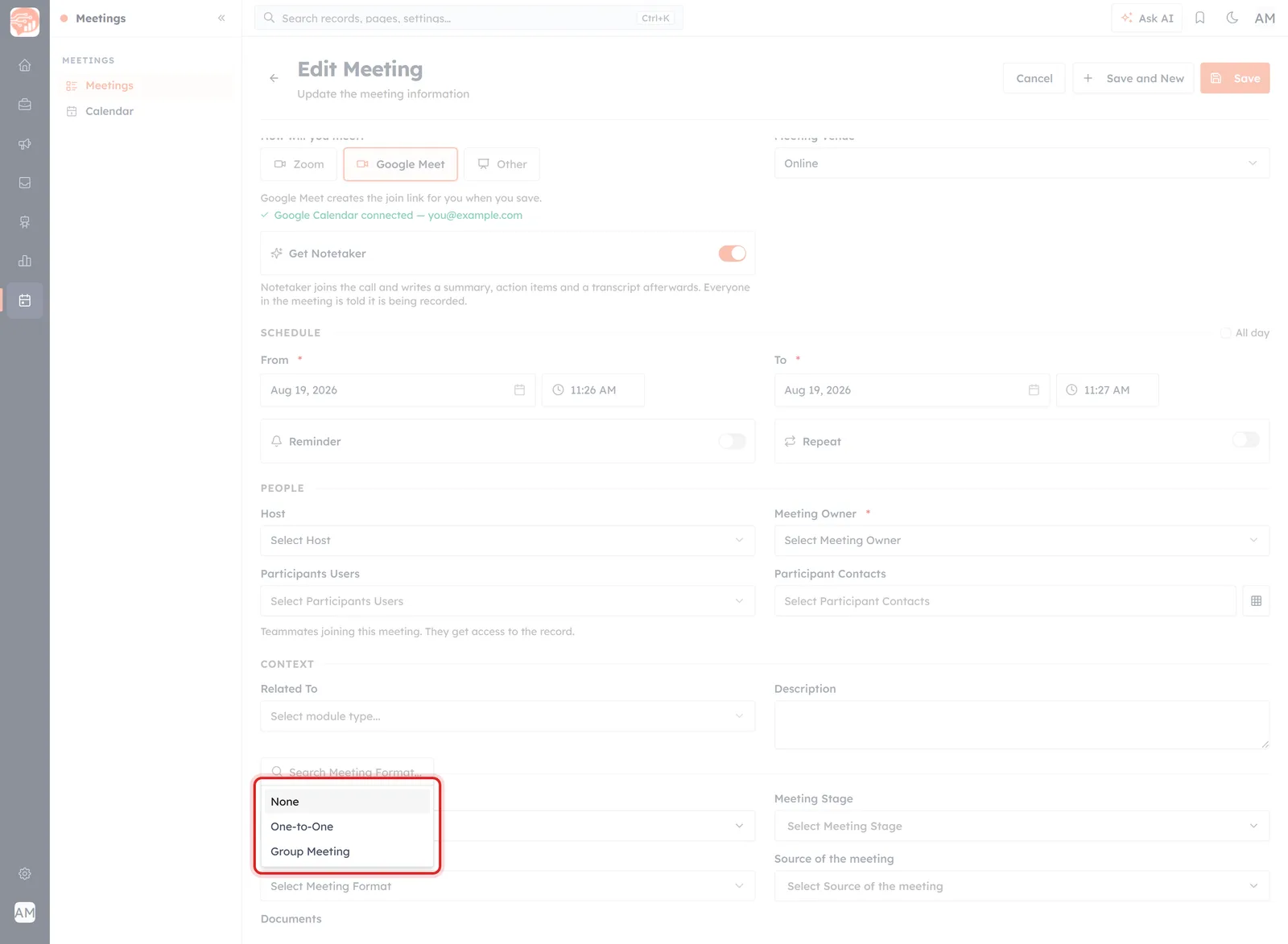
Task: Click the app logo in the top-left corner
Action: point(25,22)
